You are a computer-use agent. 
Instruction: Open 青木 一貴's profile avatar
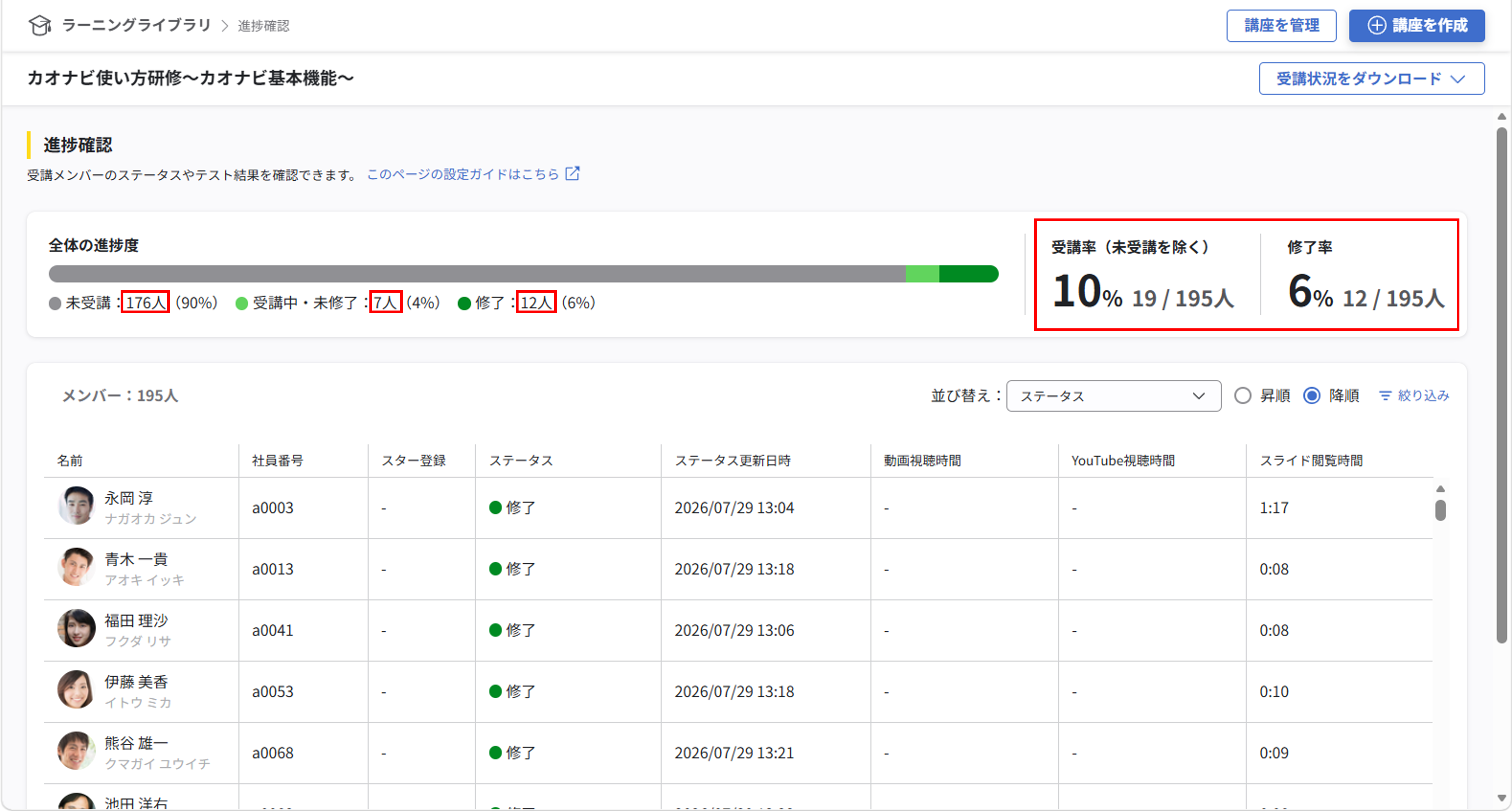click(x=76, y=567)
